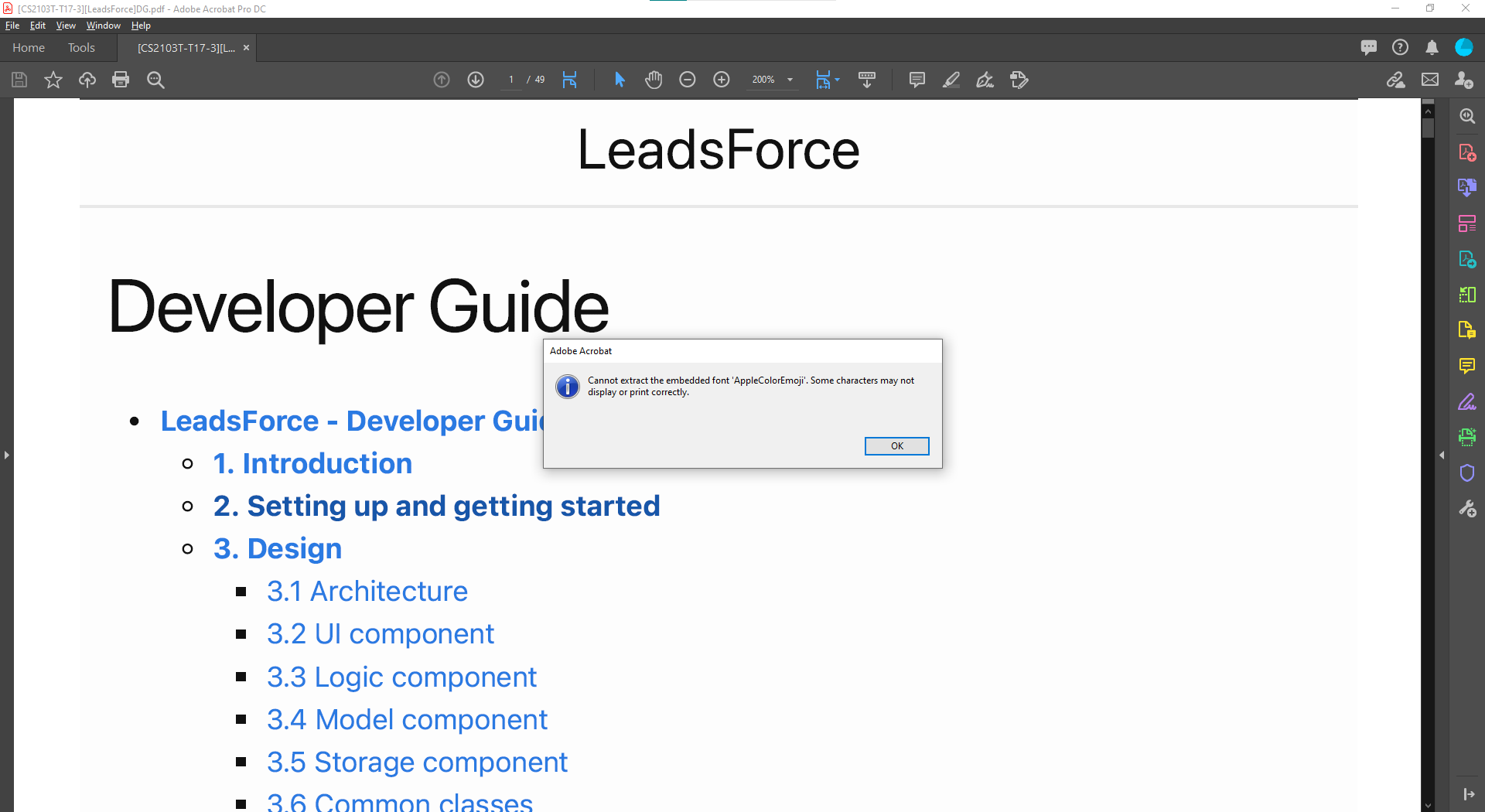Image resolution: width=1485 pixels, height=812 pixels.
Task: Save the file with the floppy disk icon
Action: click(x=19, y=80)
